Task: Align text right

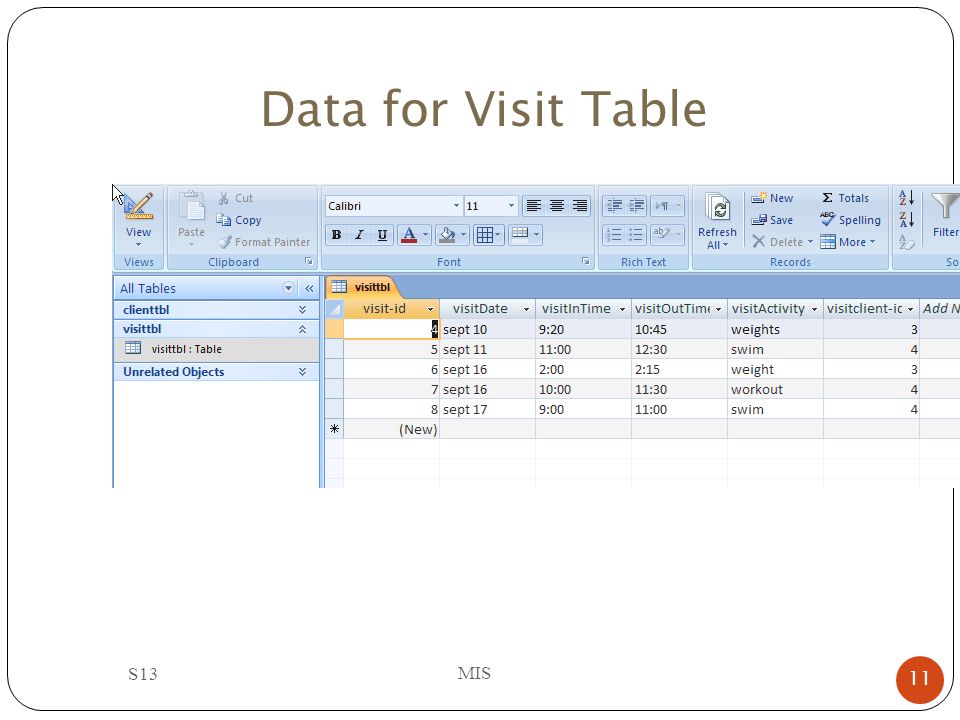Action: (x=579, y=206)
